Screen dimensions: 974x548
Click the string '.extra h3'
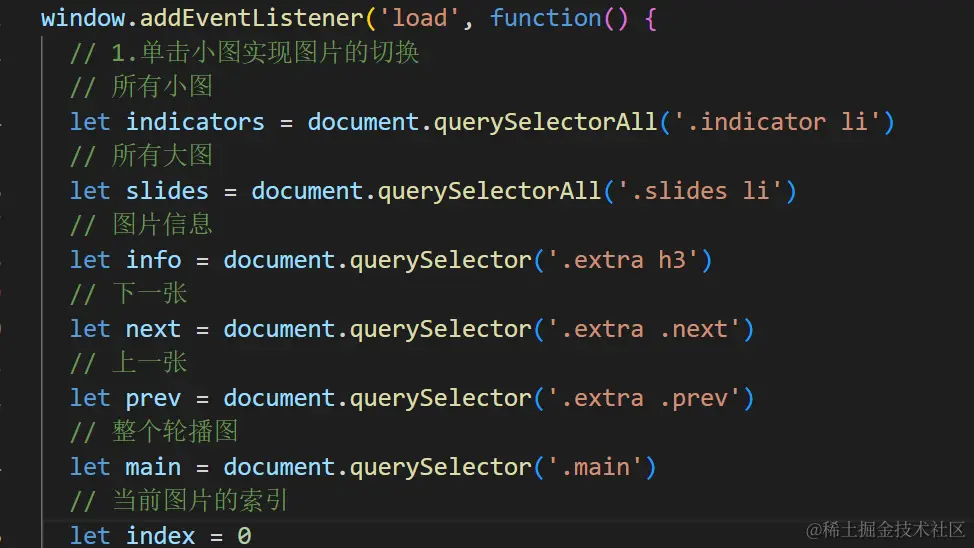pos(623,260)
